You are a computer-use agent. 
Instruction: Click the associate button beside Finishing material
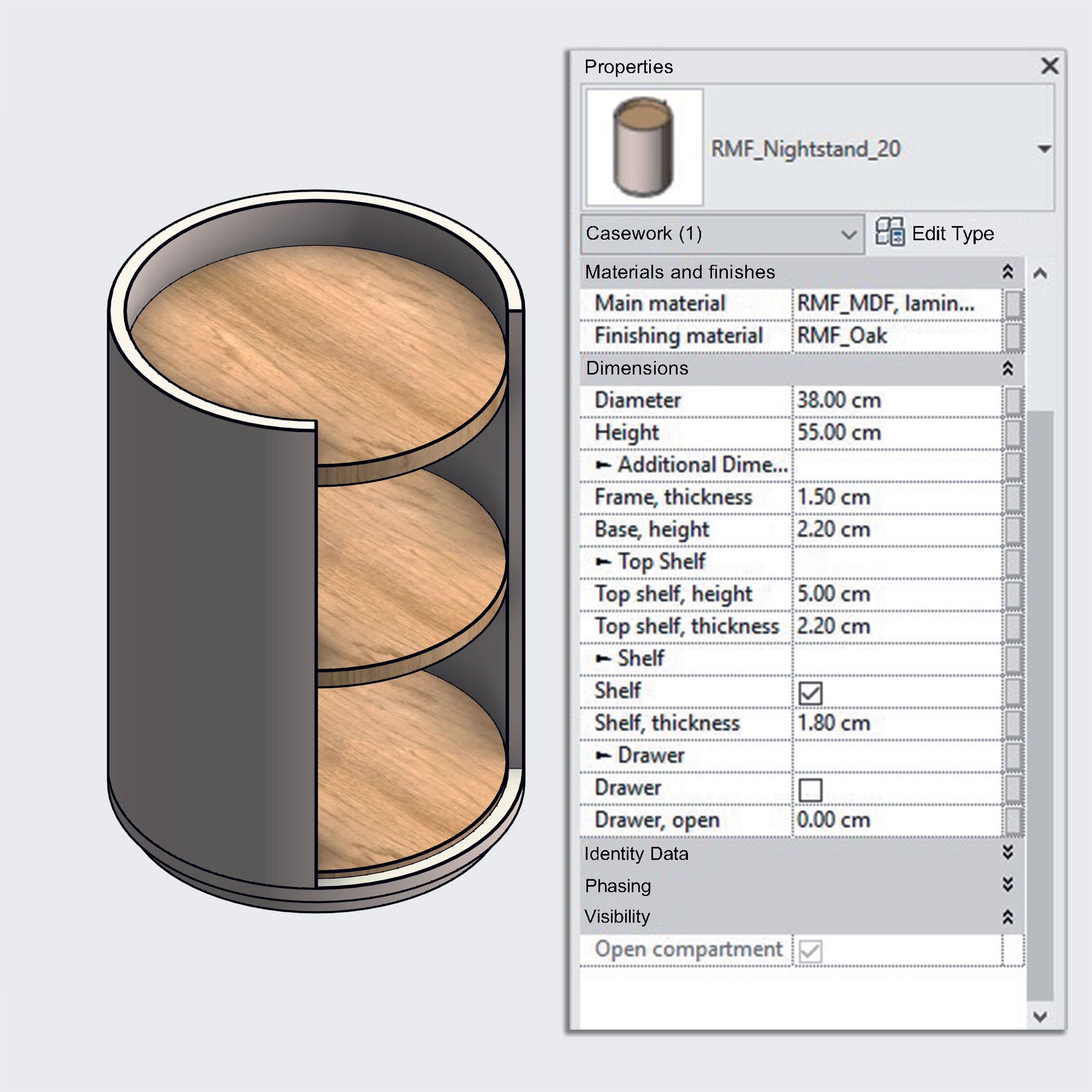[1013, 336]
